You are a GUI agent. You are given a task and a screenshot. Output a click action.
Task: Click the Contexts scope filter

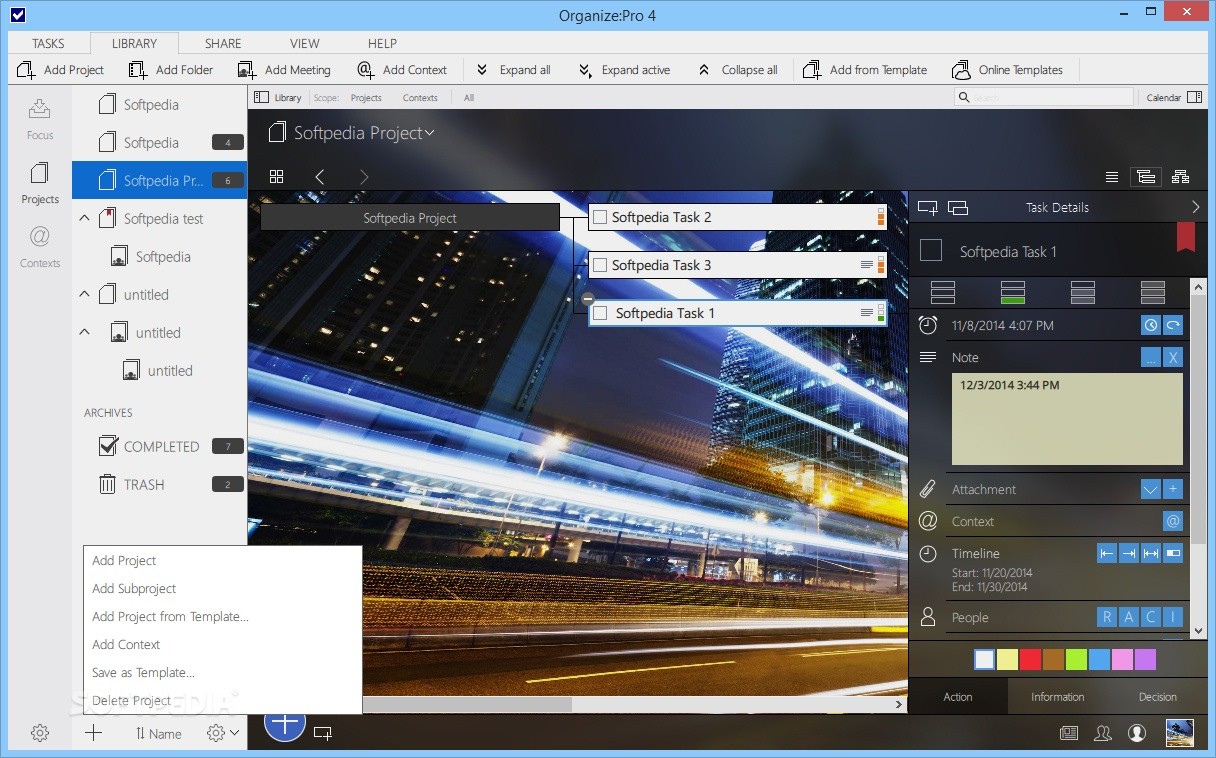(x=420, y=98)
